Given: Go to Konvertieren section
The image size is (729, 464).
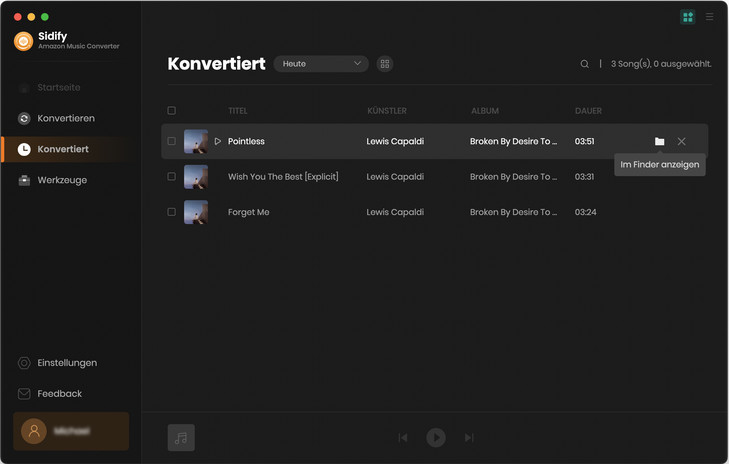Looking at the screenshot, I should (x=66, y=119).
